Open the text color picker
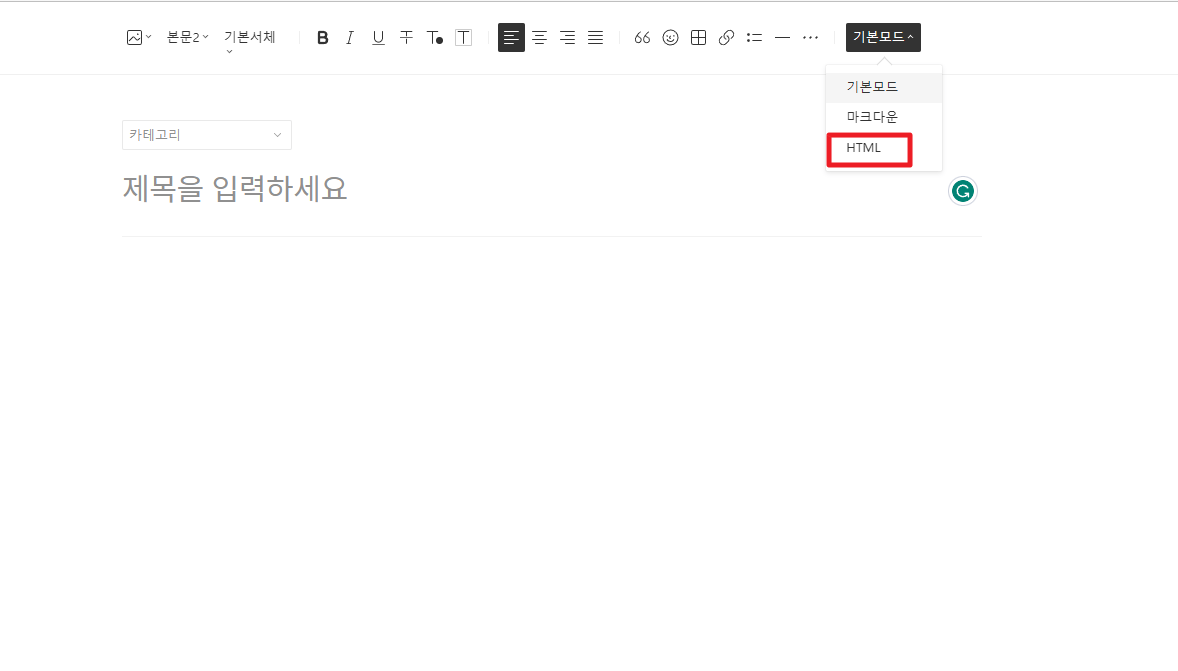 click(x=435, y=37)
